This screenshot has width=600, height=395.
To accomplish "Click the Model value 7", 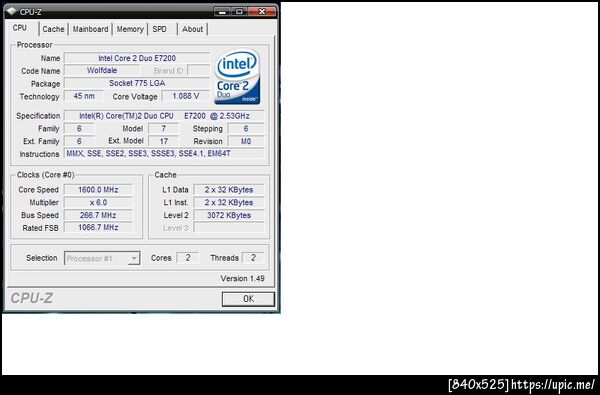I will click(163, 129).
